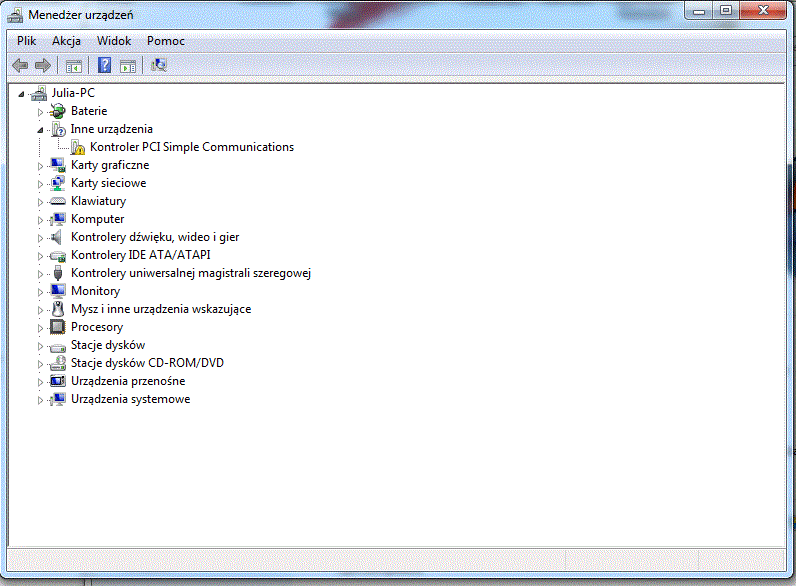The width and height of the screenshot is (796, 586).
Task: Click the Kontrolery IDE ATA/ATAPI icon
Action: (58, 255)
